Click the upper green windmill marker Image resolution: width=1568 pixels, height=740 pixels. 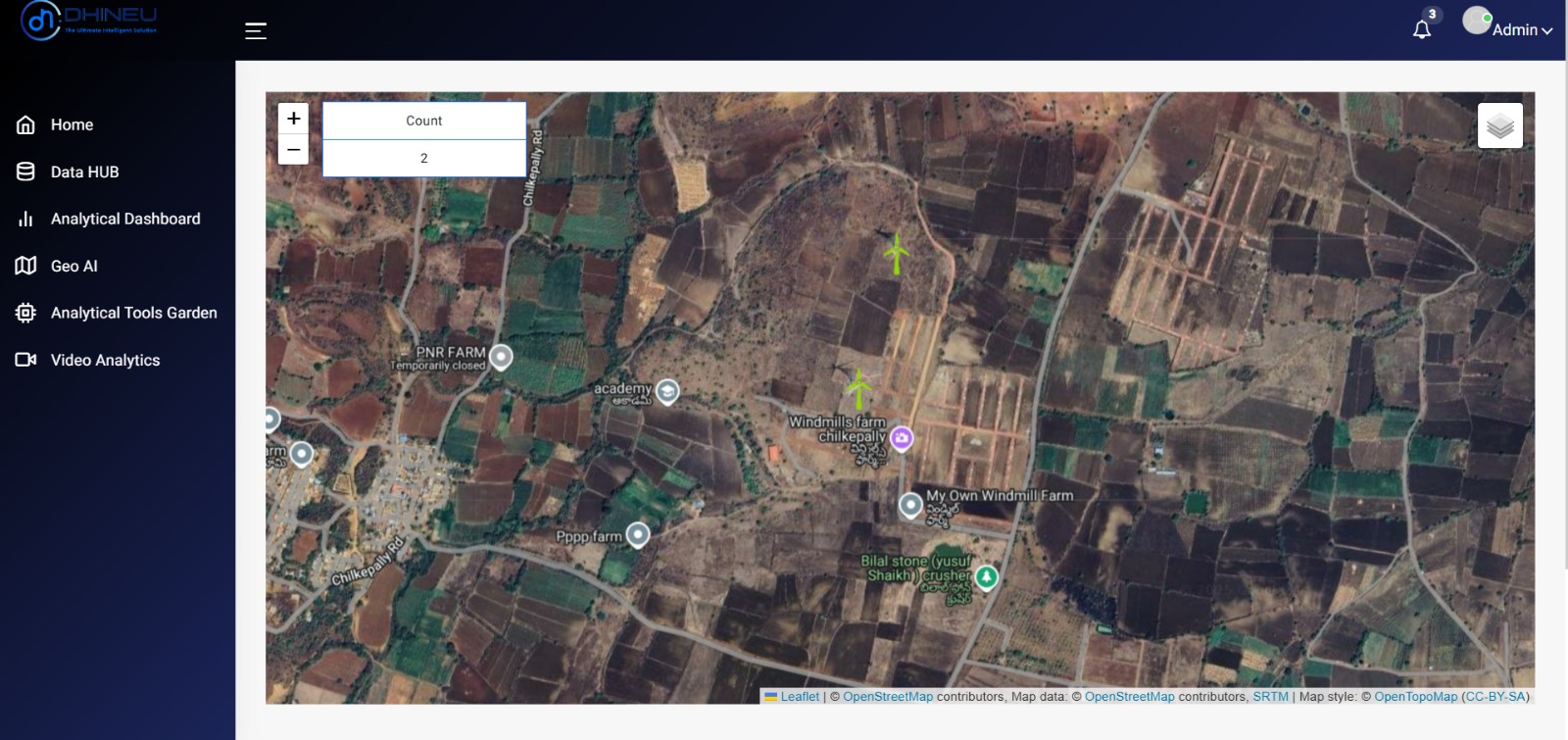click(896, 253)
